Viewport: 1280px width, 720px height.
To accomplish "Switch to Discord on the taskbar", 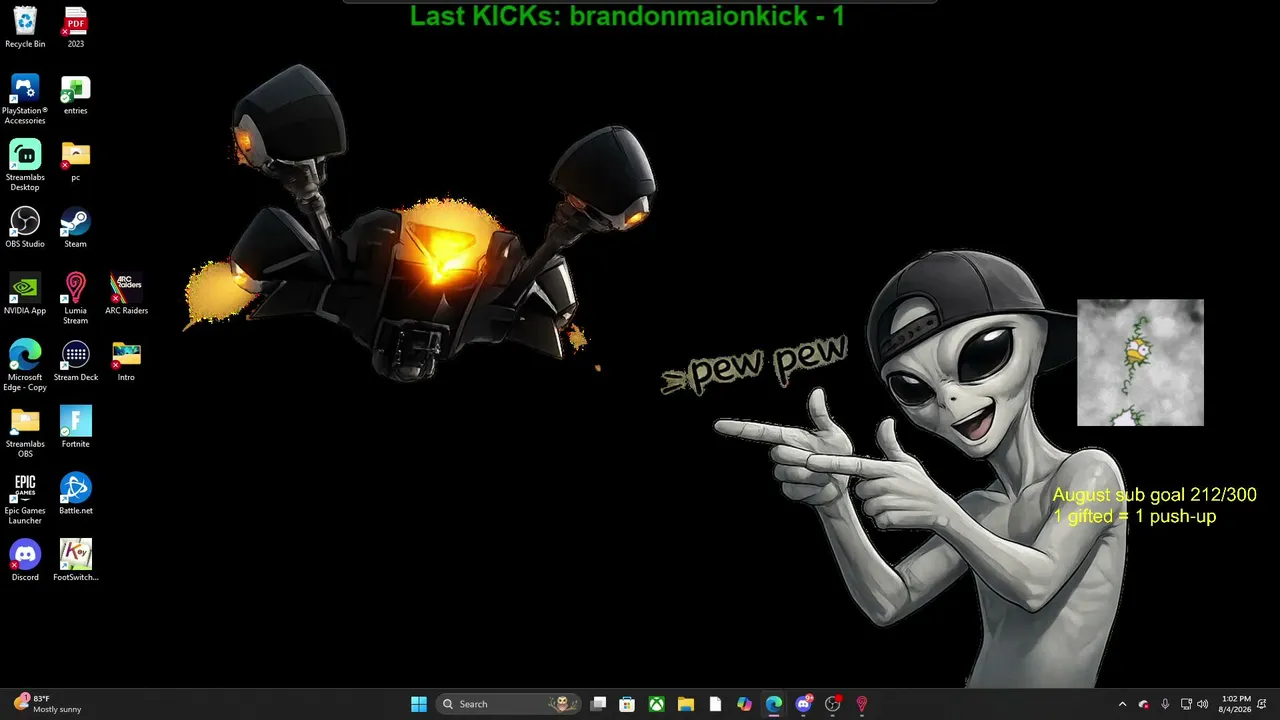I will (803, 704).
